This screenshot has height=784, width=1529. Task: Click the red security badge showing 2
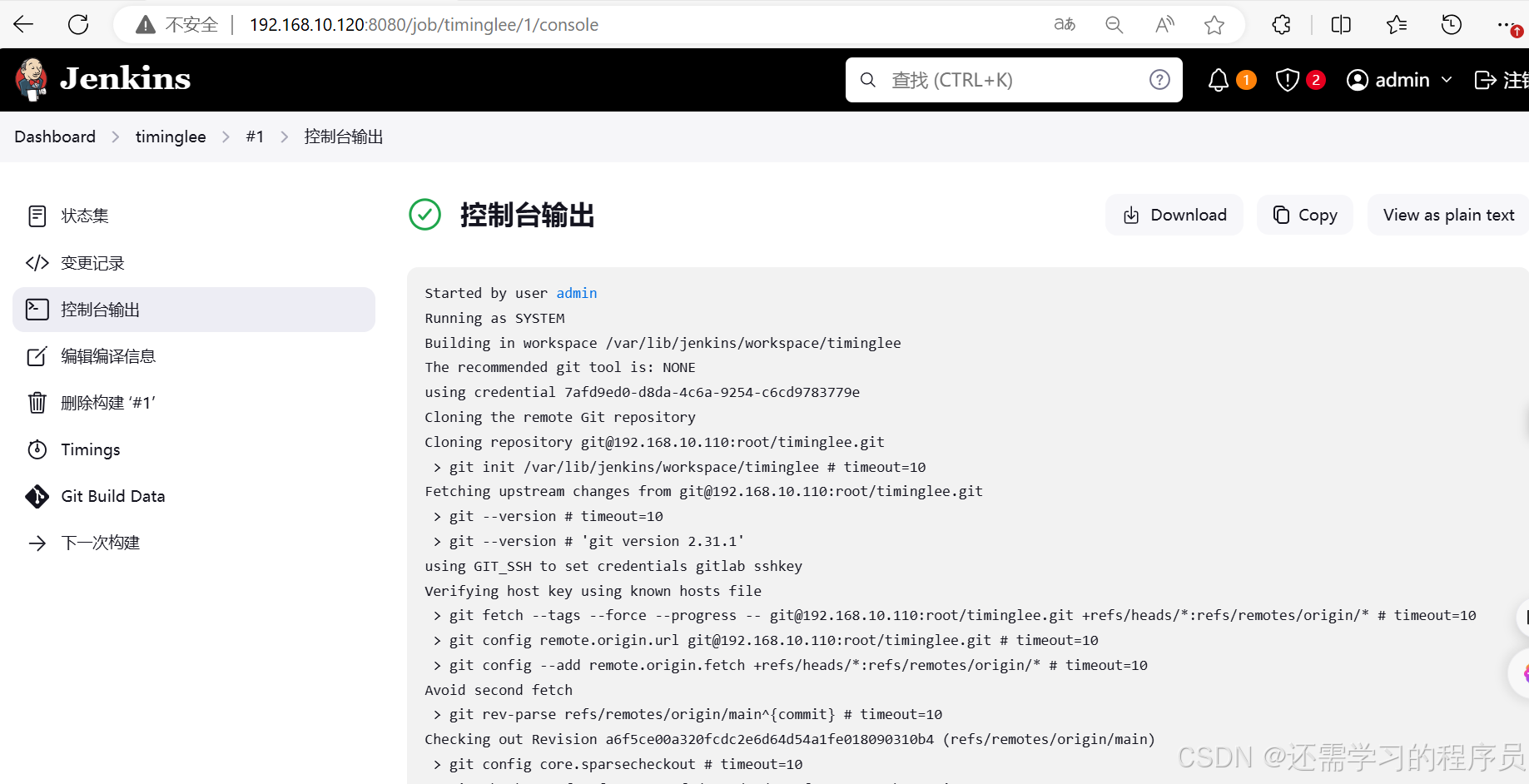pyautogui.click(x=1316, y=80)
